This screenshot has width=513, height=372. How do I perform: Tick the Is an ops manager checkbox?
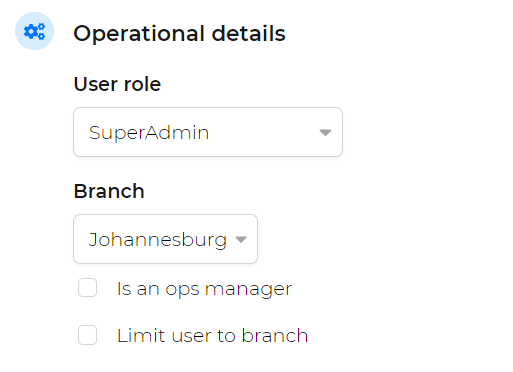coord(88,288)
